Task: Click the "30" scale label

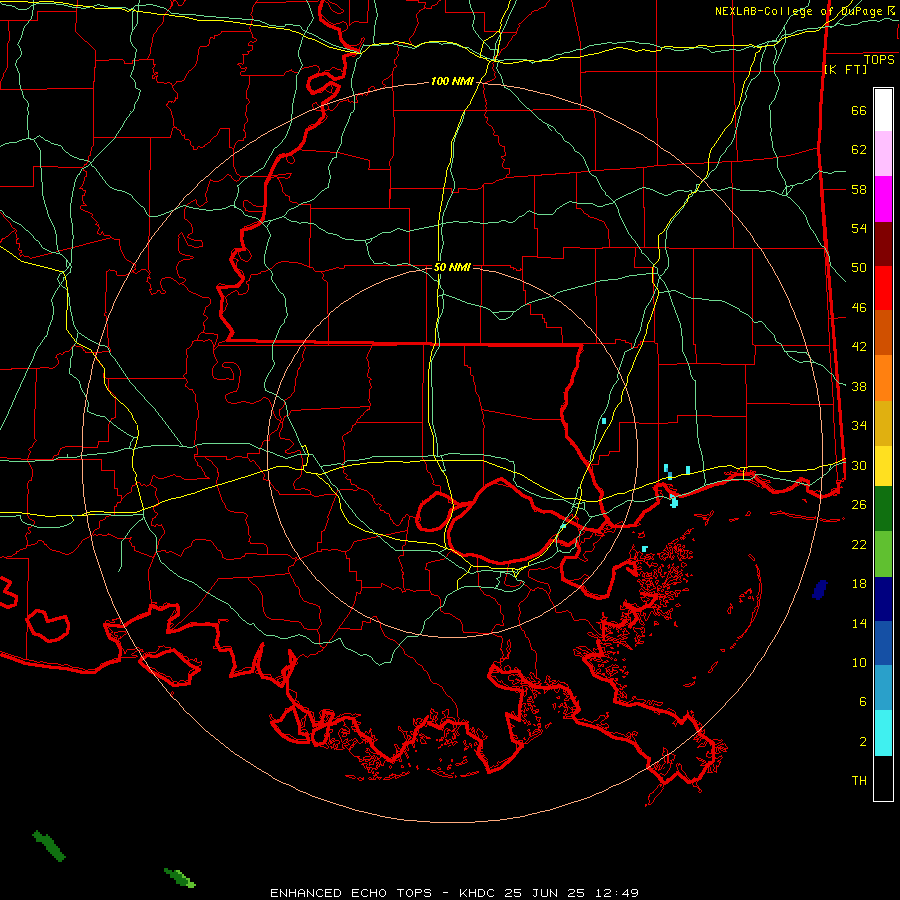Action: click(x=859, y=465)
